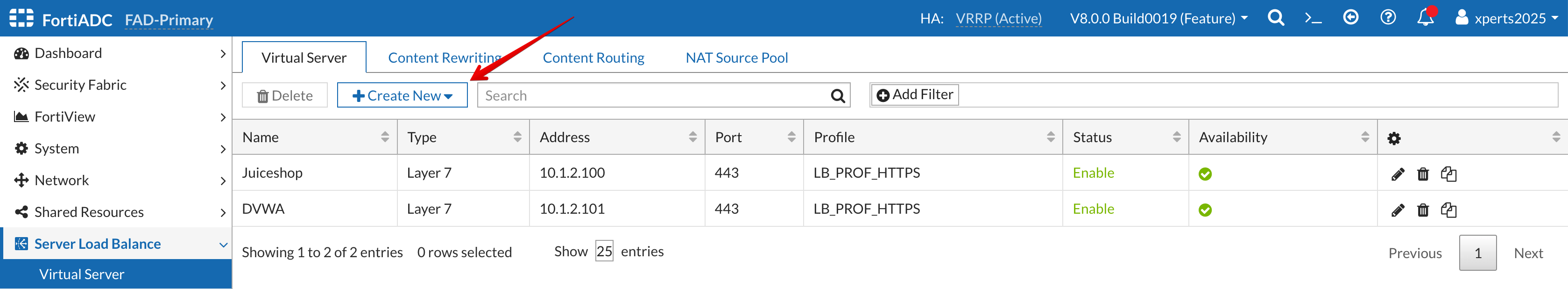Expand the FortiView menu
This screenshot has height=289, width=1568.
click(116, 116)
